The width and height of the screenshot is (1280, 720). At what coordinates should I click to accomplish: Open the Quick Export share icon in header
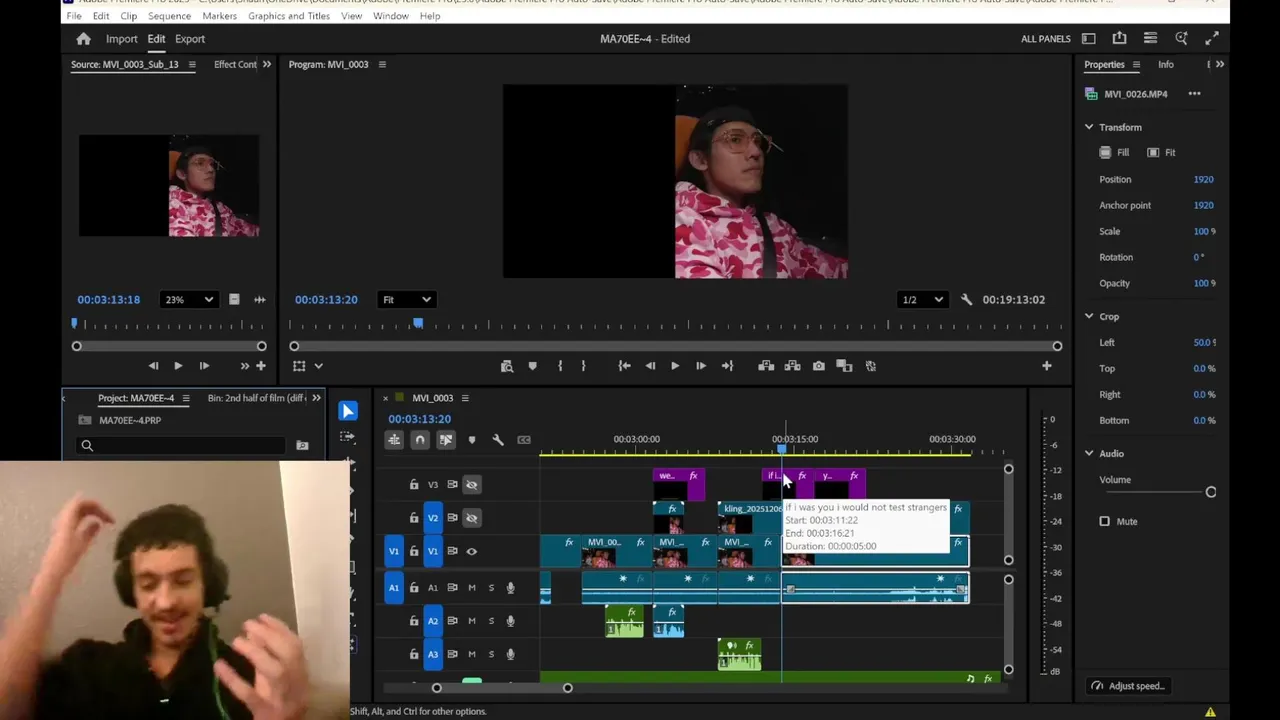[x=1119, y=39]
